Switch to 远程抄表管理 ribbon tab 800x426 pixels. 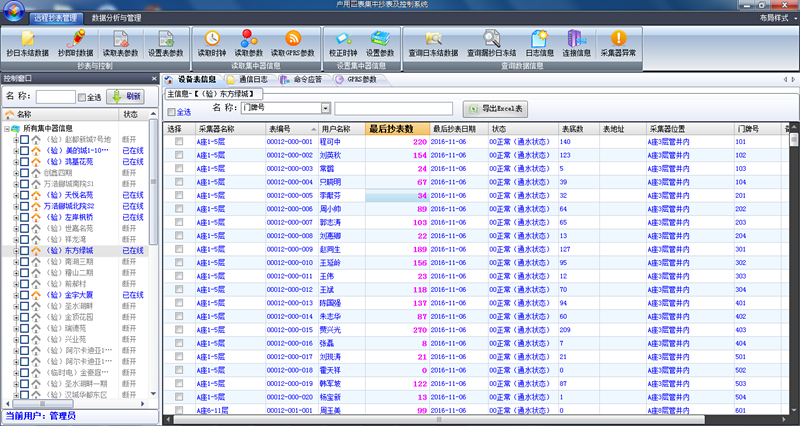click(56, 18)
